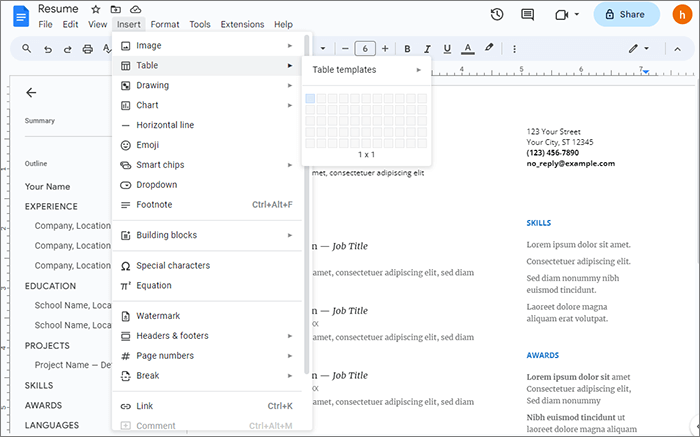Select the 1 x 1 table grid cell
The height and width of the screenshot is (437, 700).
pyautogui.click(x=310, y=98)
